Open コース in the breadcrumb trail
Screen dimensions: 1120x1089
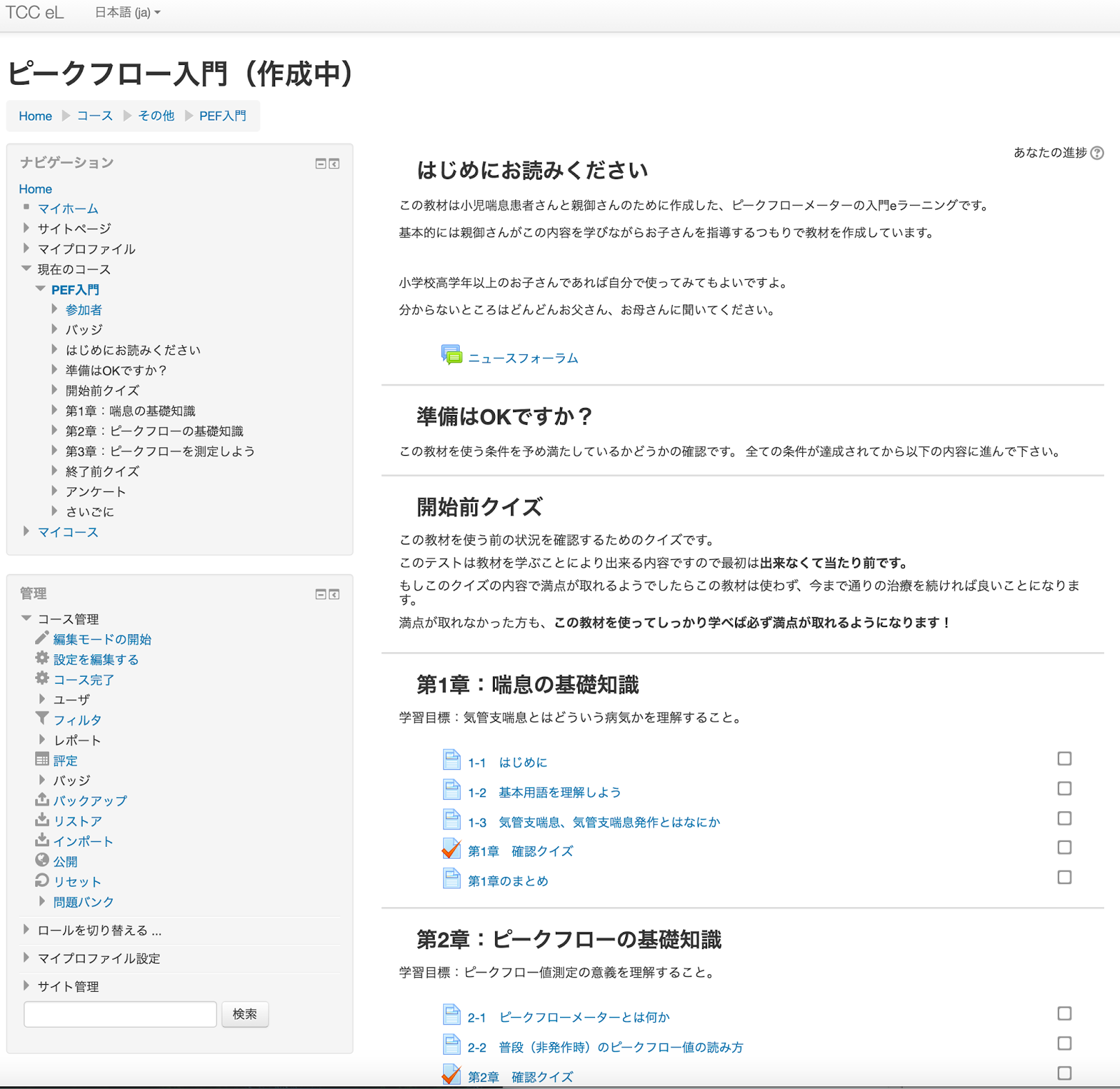pos(94,116)
